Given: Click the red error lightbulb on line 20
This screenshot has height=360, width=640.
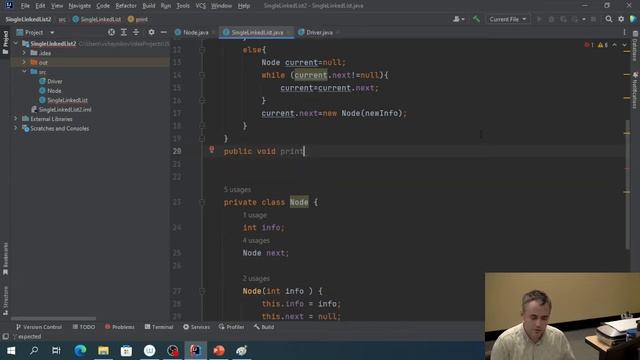Looking at the screenshot, I should click(x=211, y=150).
